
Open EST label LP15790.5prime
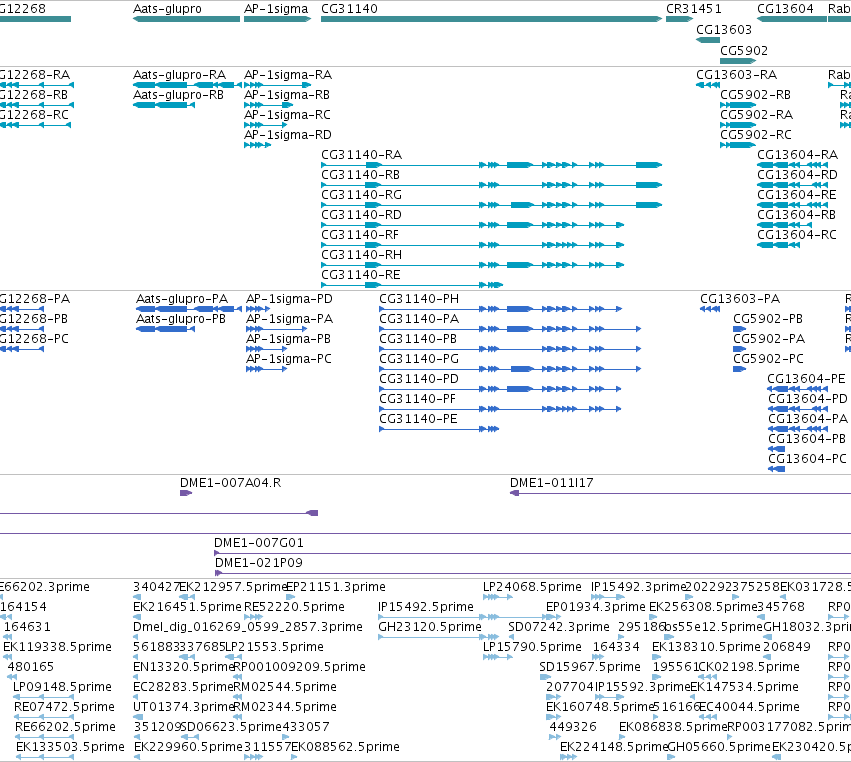[x=532, y=647]
